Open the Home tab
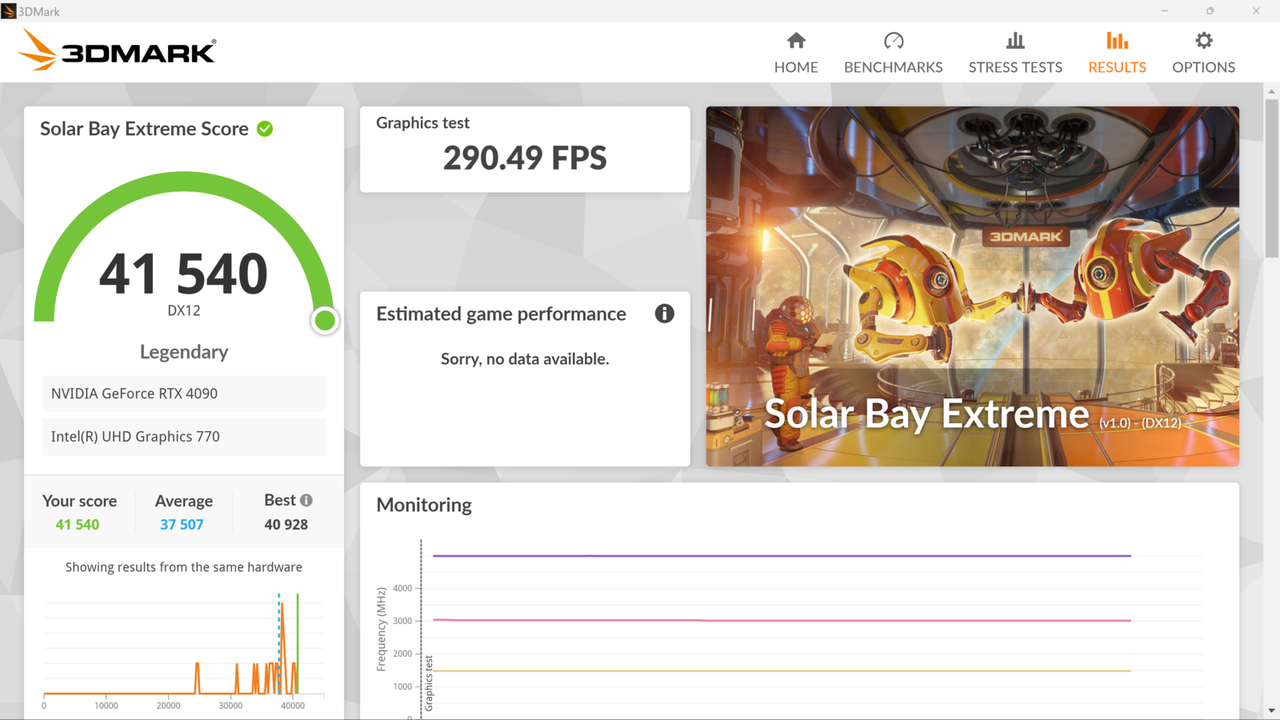The width and height of the screenshot is (1280, 720). coord(796,53)
